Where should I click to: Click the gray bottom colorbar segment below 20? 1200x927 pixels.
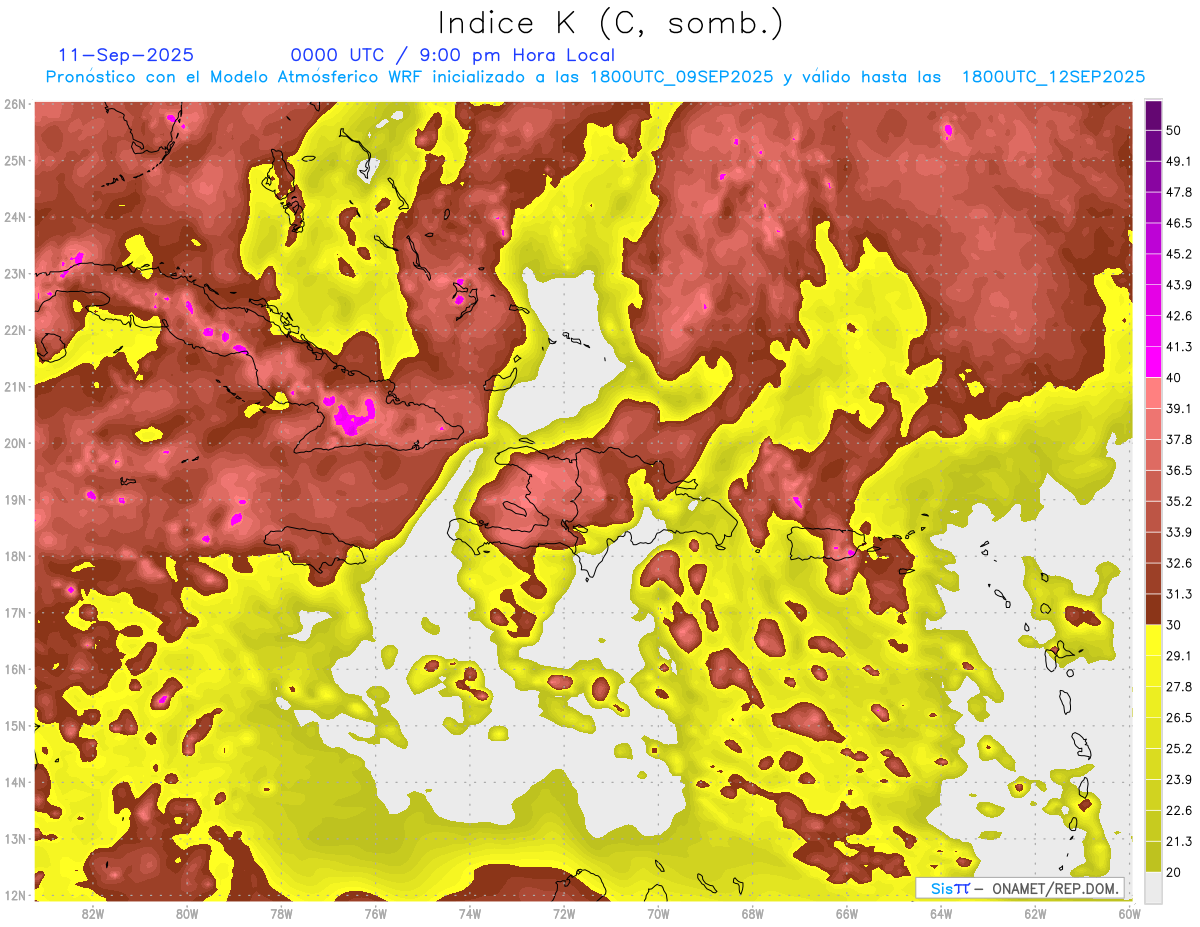point(1153,886)
